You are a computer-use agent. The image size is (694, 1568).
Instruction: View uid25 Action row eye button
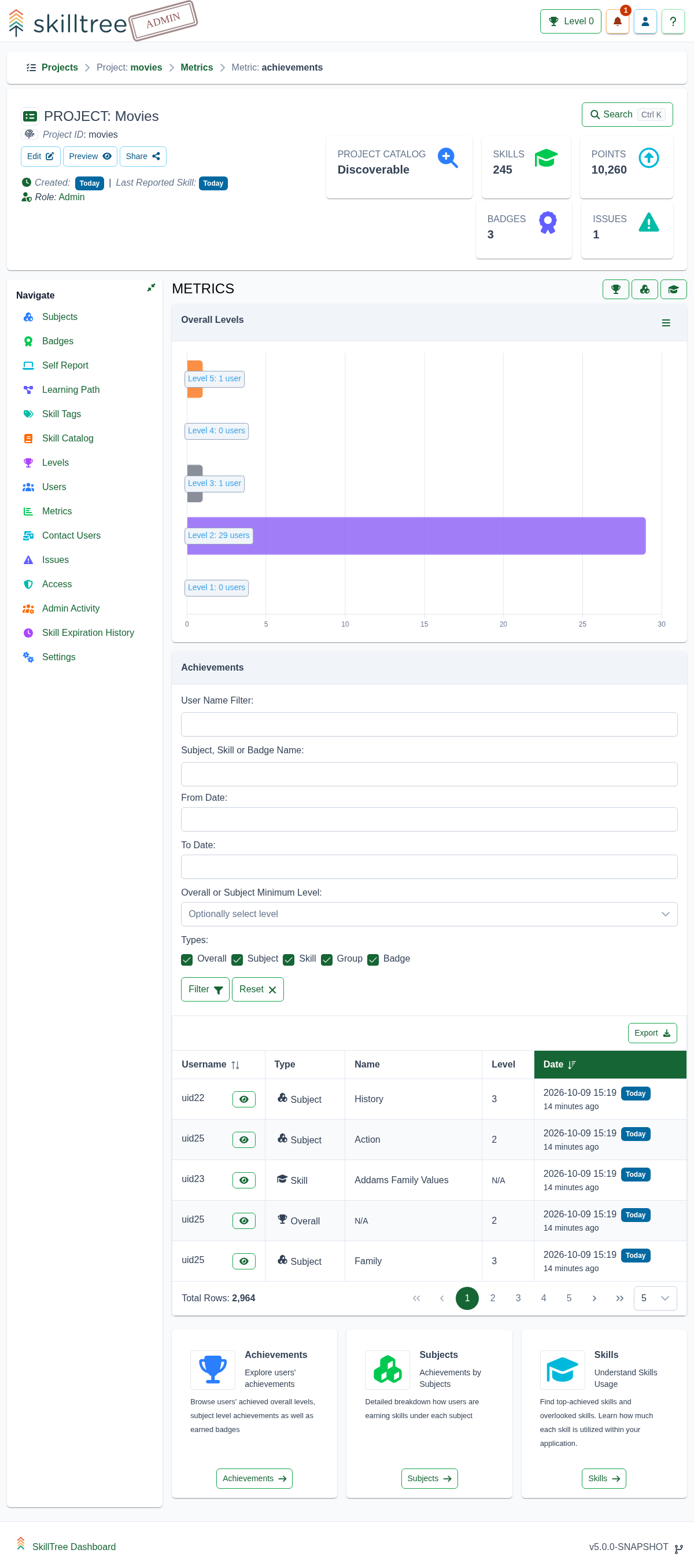(x=243, y=1140)
